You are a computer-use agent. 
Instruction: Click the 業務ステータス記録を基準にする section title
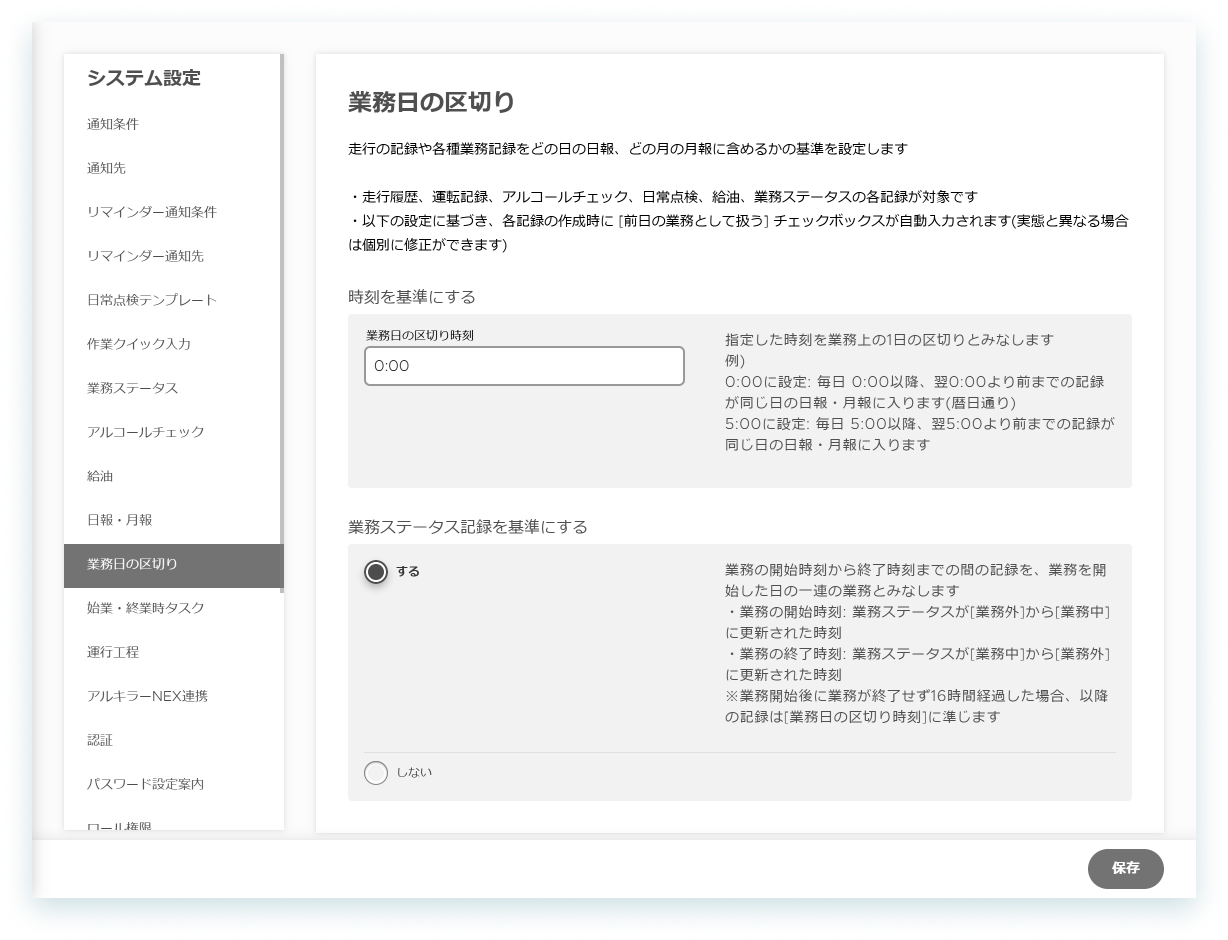pyautogui.click(x=468, y=527)
